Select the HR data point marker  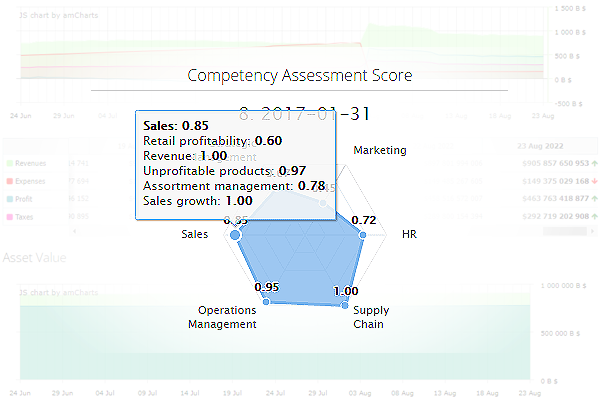[363, 235]
